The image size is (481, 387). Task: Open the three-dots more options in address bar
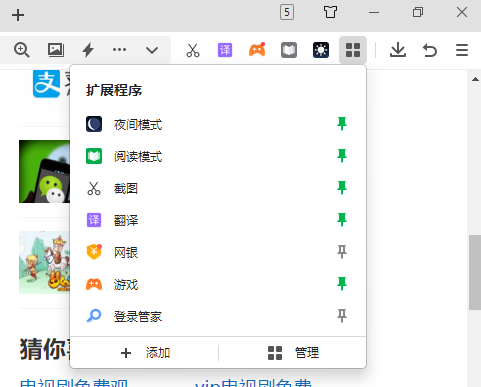[x=119, y=50]
